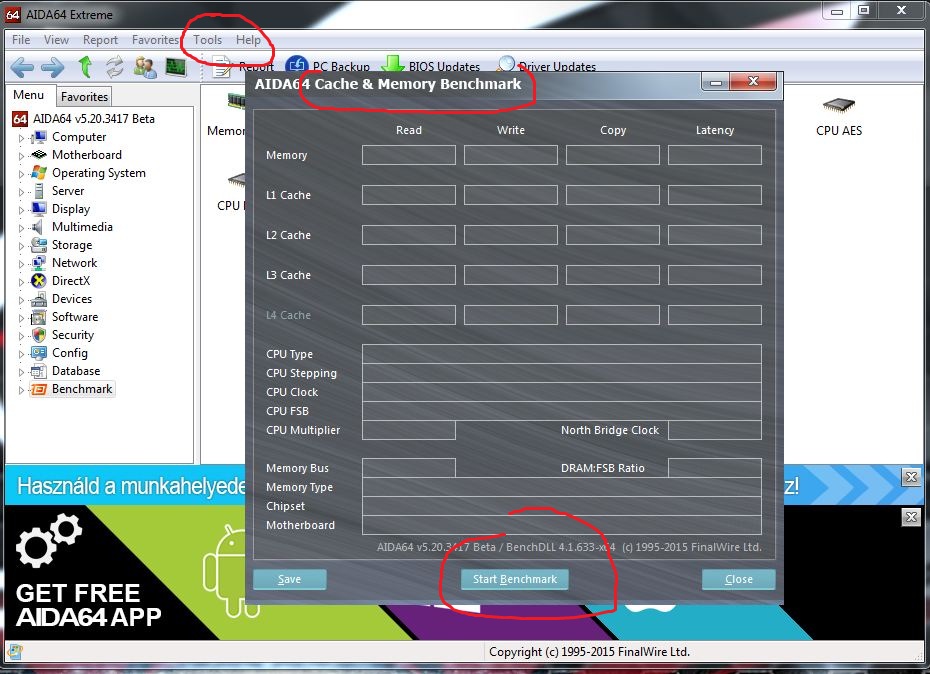Open the Help menu
930x674 pixels.
248,40
